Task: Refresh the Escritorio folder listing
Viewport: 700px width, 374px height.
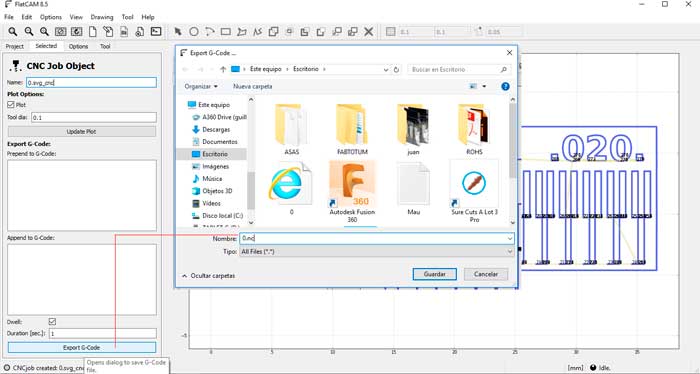Action: click(396, 70)
